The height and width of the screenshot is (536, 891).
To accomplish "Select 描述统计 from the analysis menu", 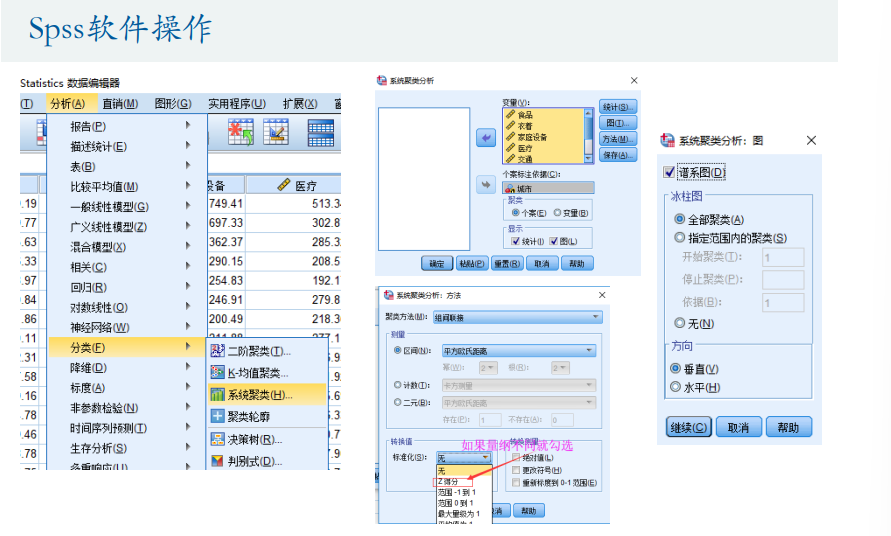I will [98, 146].
